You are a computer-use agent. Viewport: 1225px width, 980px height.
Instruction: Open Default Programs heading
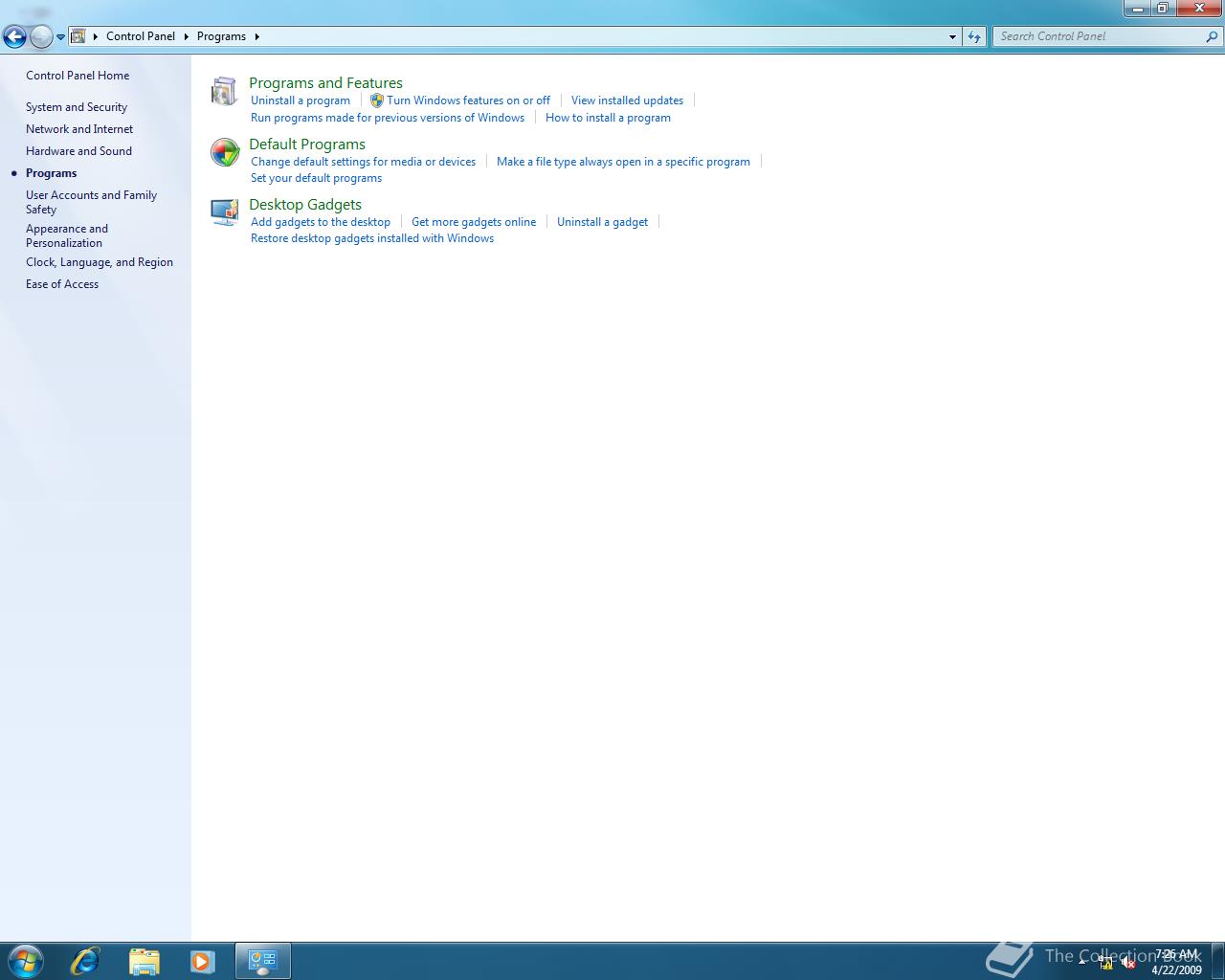pos(307,145)
